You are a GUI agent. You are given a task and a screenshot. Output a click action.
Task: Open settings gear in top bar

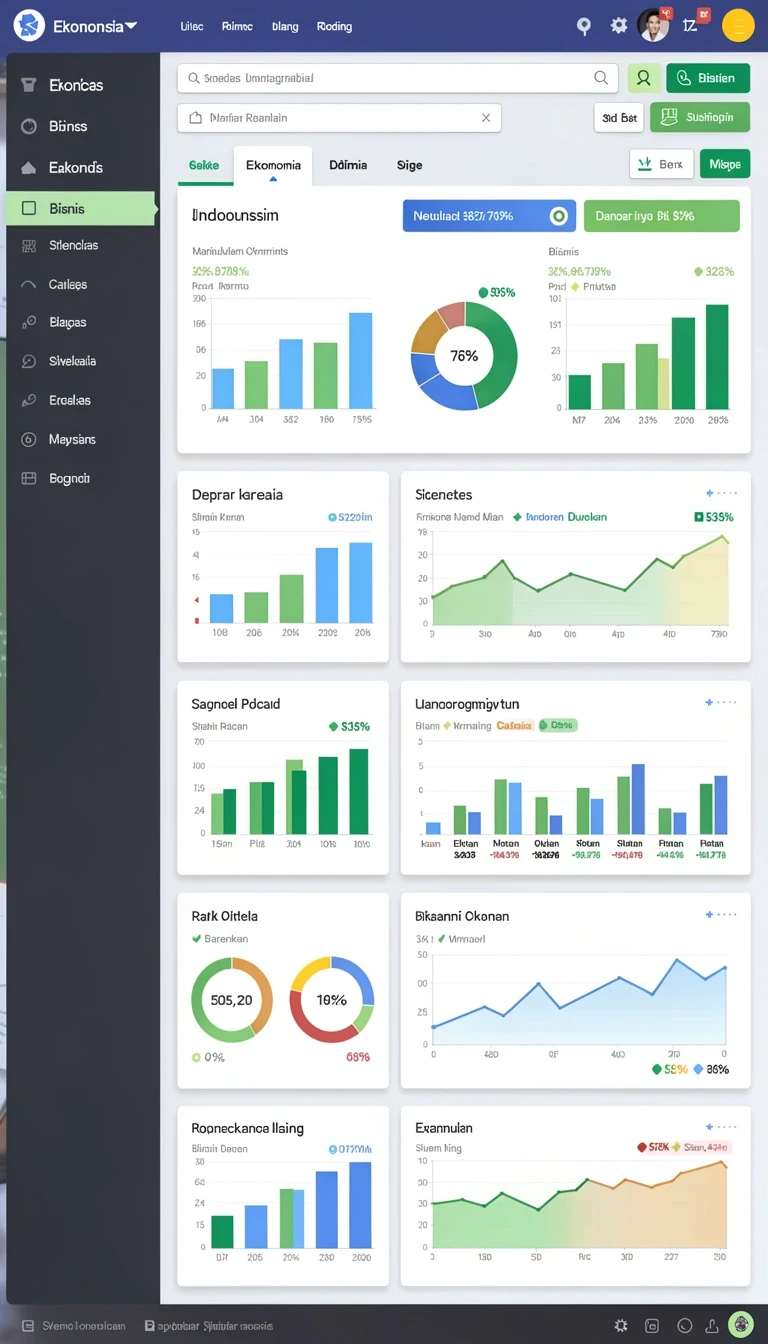click(619, 26)
